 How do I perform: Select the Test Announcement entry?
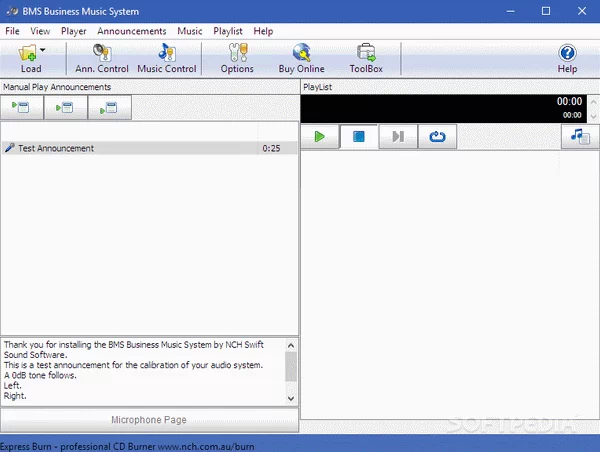point(56,148)
